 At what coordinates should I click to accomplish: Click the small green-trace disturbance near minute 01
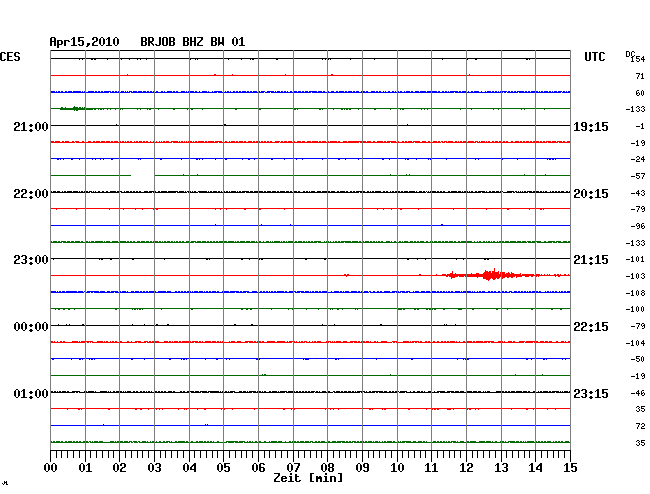click(x=75, y=109)
